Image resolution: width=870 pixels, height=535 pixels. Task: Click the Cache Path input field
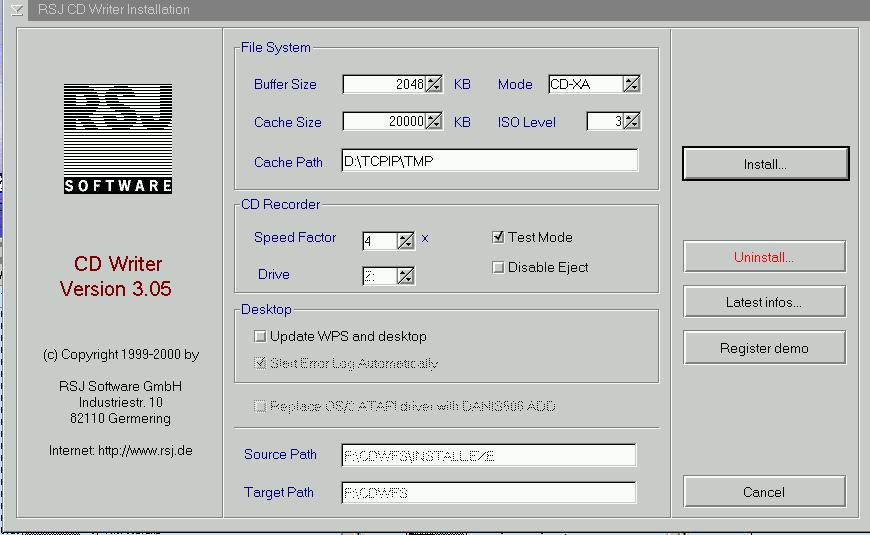489,161
